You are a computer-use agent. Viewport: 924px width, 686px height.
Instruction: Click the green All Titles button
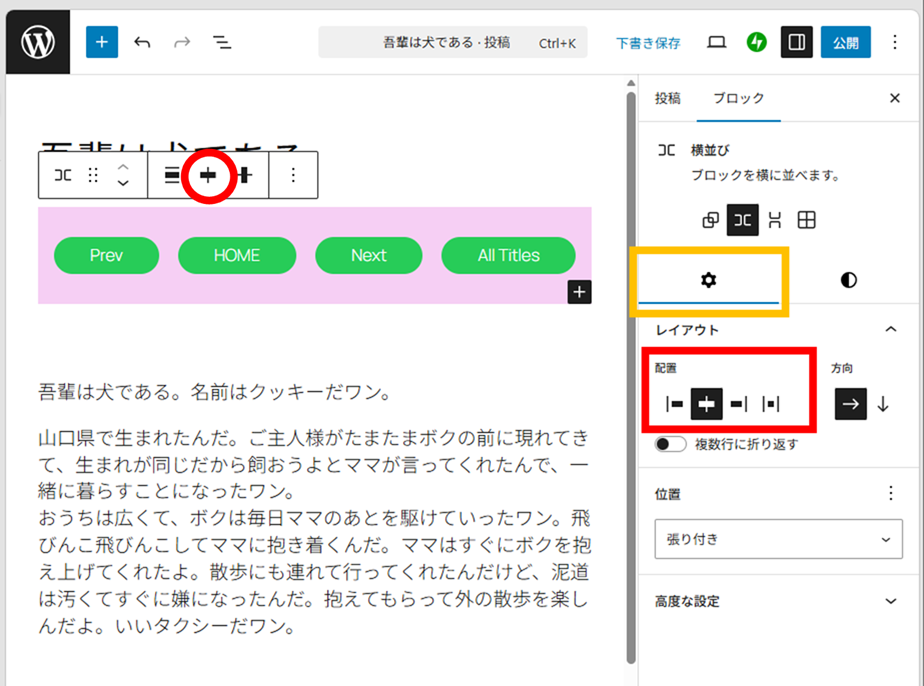click(508, 255)
